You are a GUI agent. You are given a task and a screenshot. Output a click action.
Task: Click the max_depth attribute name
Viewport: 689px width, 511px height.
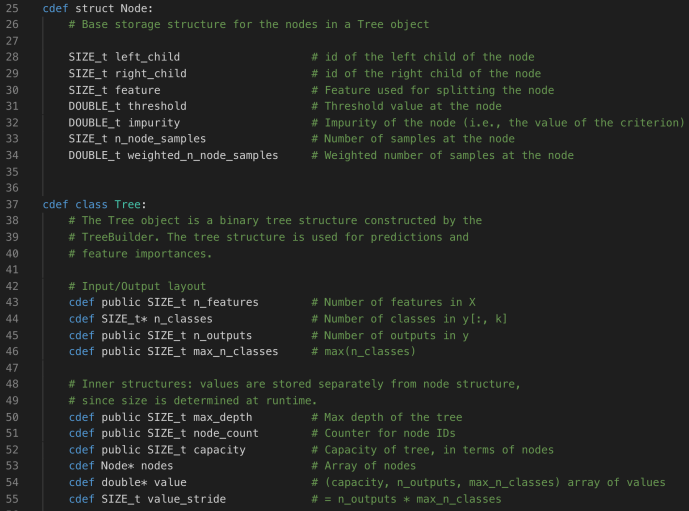coord(219,417)
